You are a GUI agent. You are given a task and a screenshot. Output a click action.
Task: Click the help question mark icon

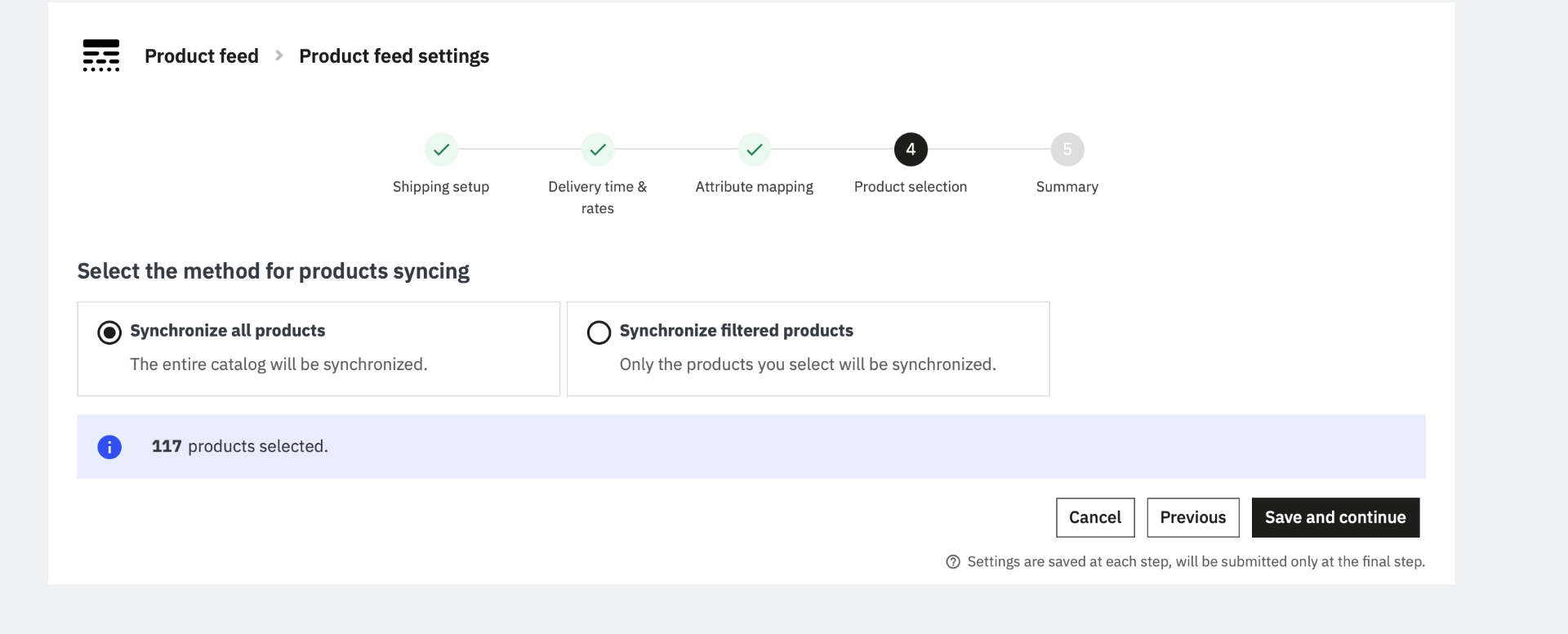coord(953,562)
